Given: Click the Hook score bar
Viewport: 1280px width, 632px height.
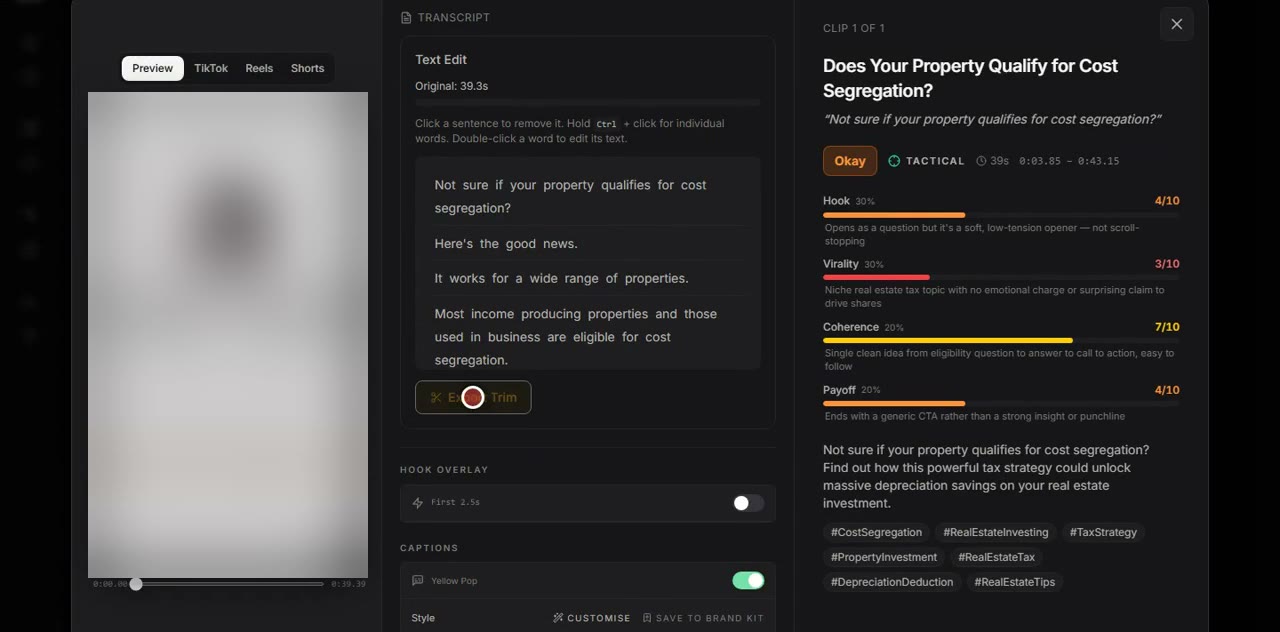Looking at the screenshot, I should (x=1001, y=215).
